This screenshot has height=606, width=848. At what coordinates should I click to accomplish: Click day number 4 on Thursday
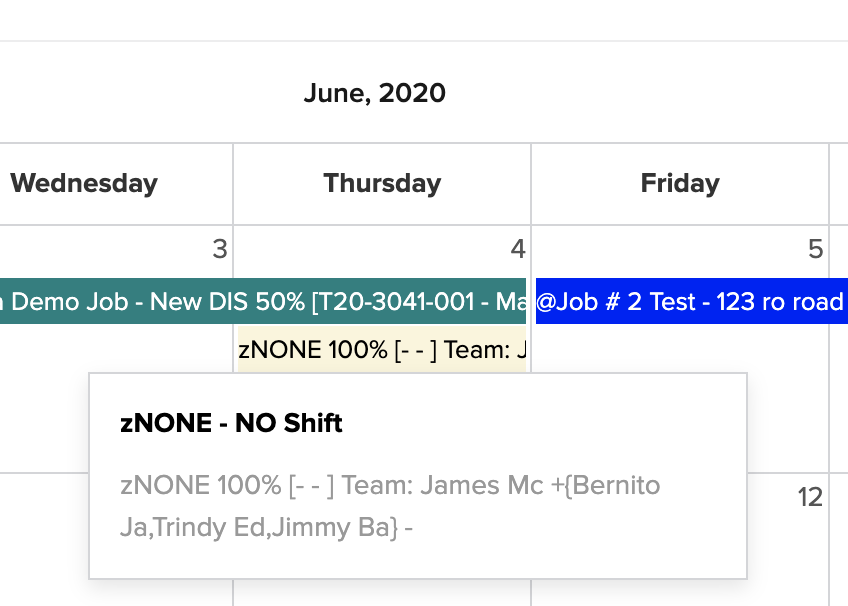(x=517, y=249)
